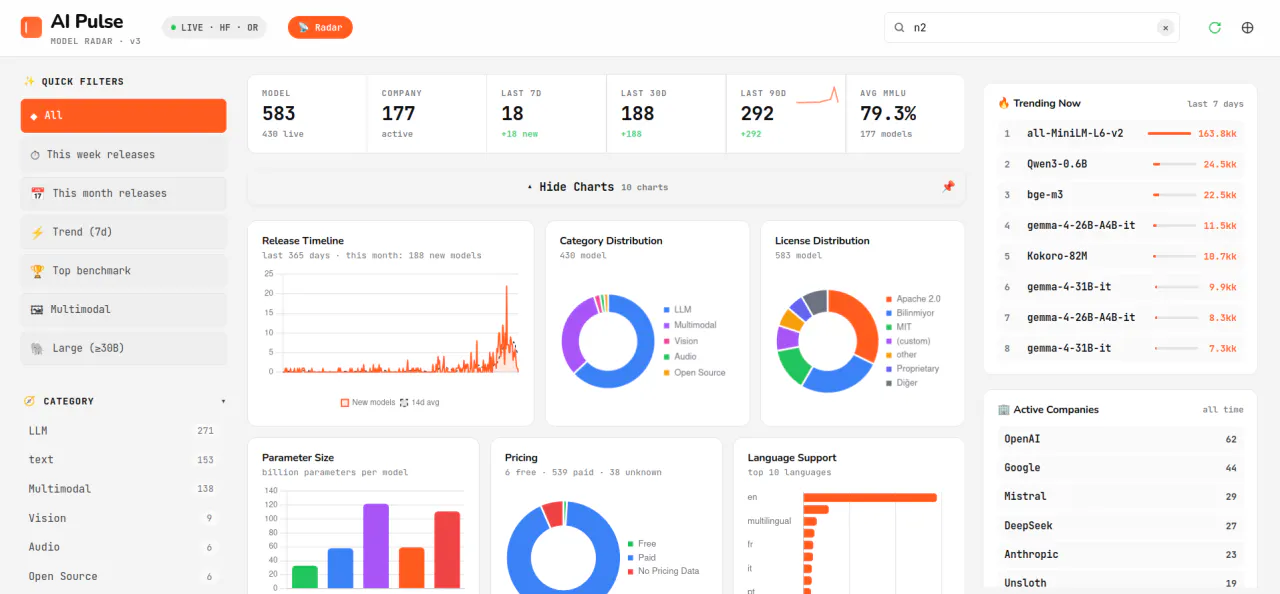Click the refresh icon in header
Viewport: 1280px width, 594px height.
pyautogui.click(x=1214, y=28)
